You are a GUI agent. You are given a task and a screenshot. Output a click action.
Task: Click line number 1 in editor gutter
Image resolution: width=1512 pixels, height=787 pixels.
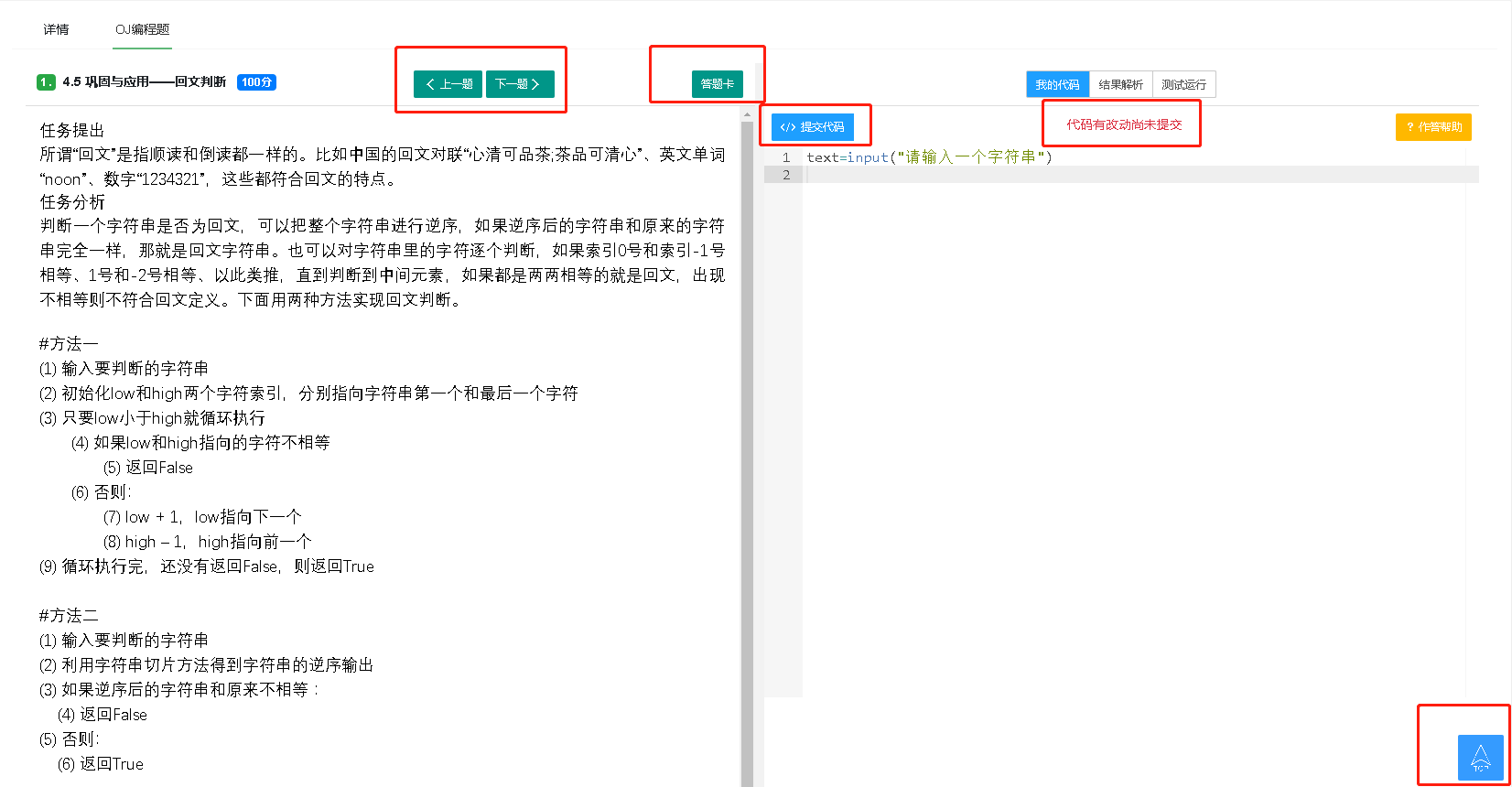785,157
